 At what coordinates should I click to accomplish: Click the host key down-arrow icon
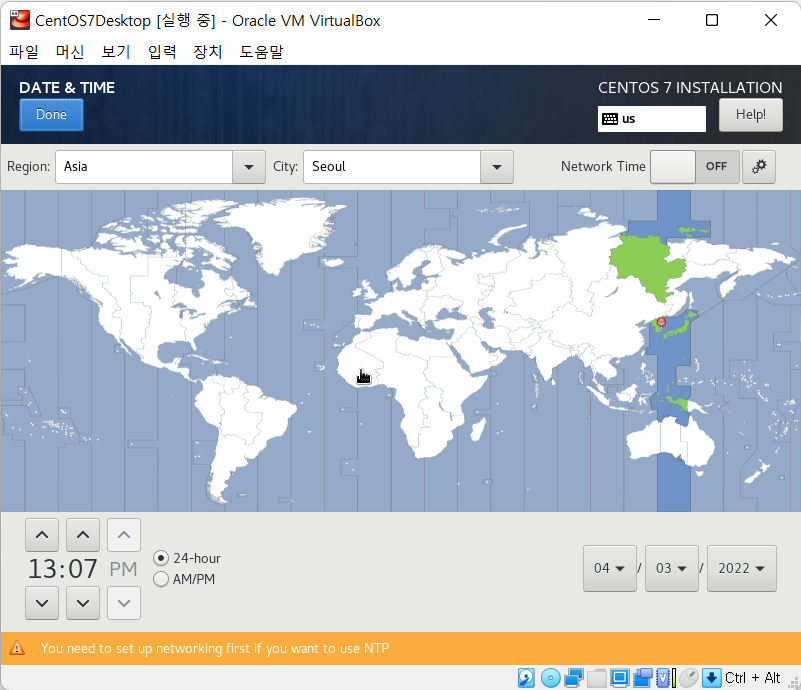pos(712,678)
